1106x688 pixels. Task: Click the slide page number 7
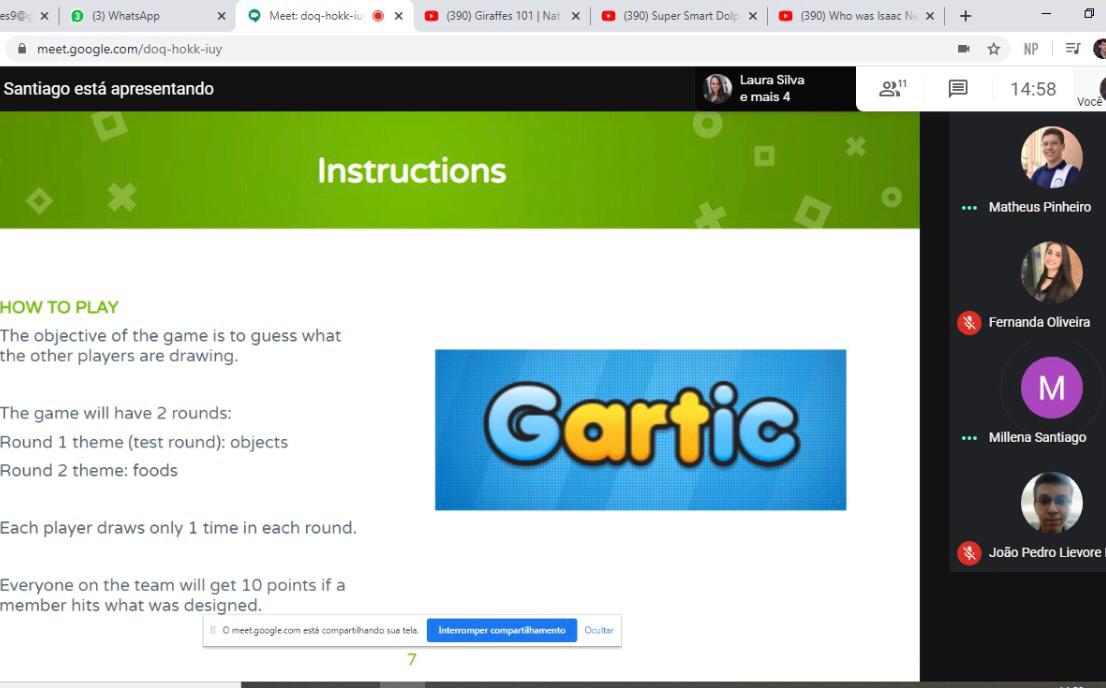pos(412,659)
